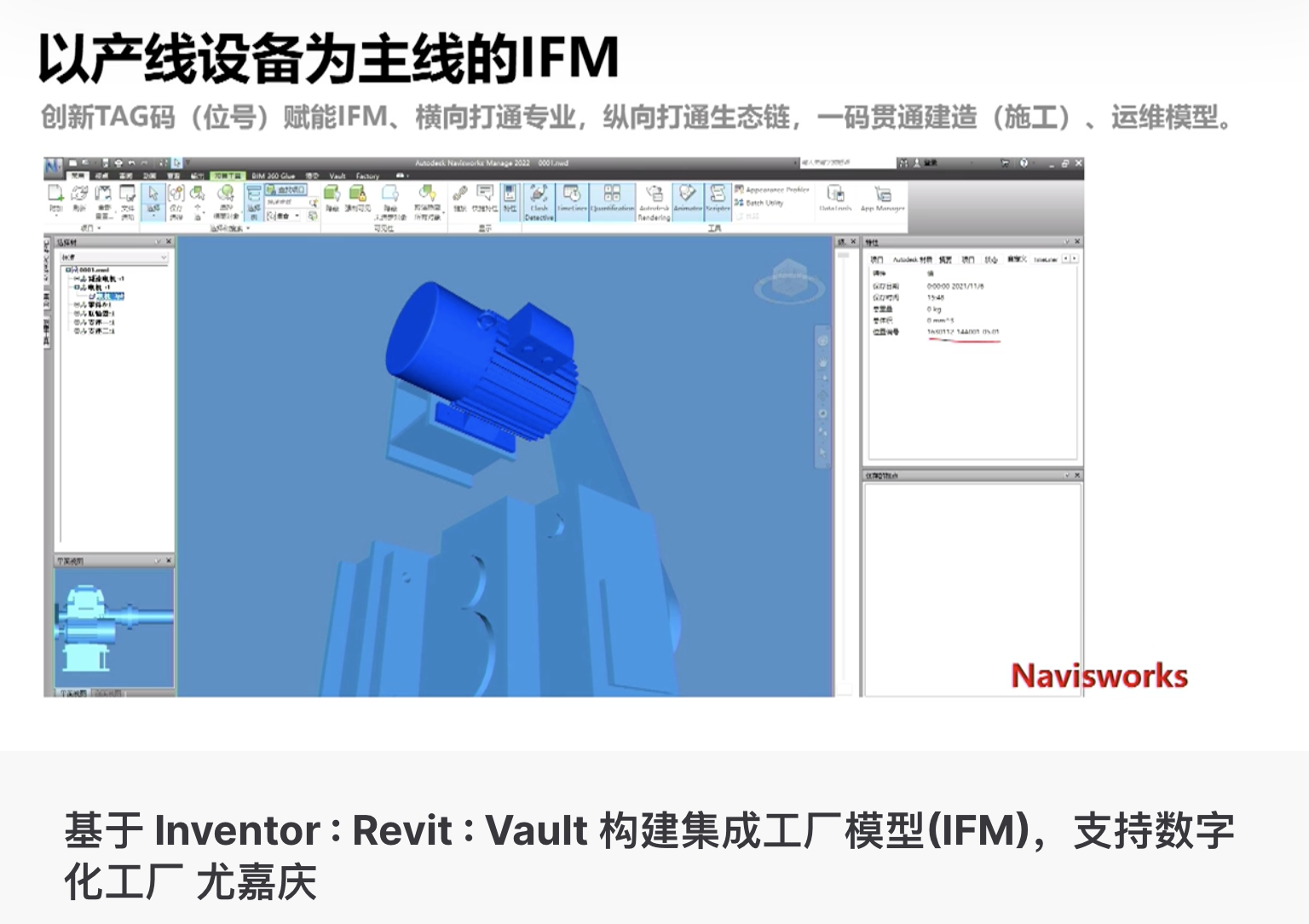Open the selection tree mode dropdown showing 标准
This screenshot has width=1309, height=924.
click(x=114, y=257)
